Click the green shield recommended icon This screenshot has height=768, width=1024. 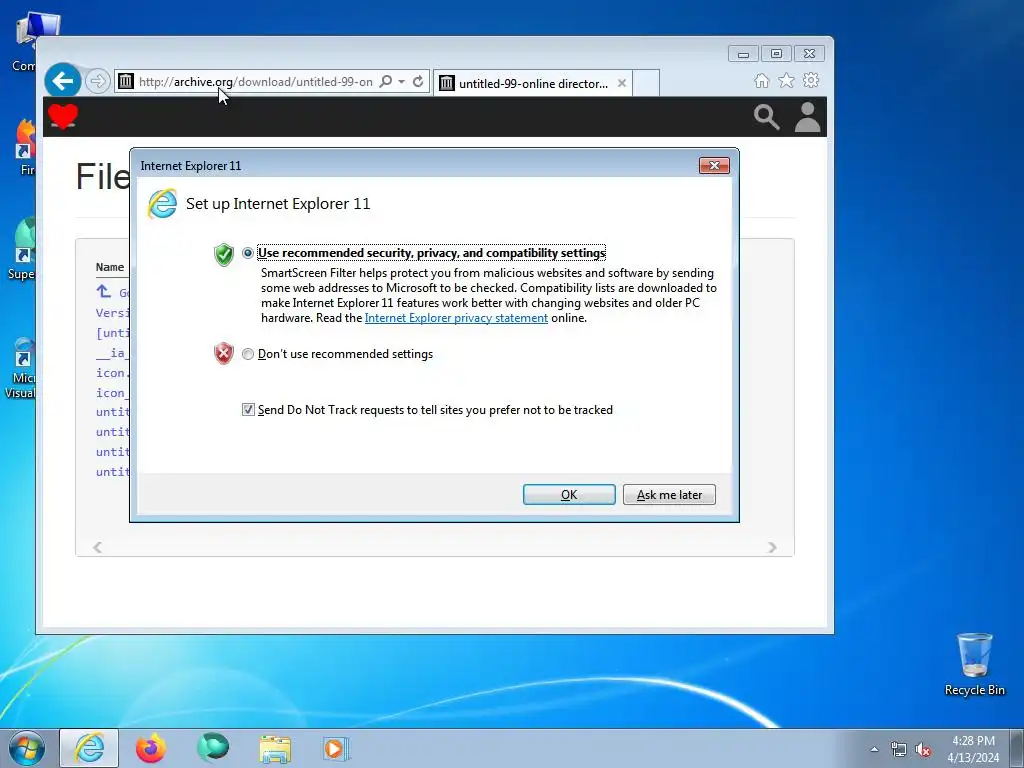(x=224, y=254)
